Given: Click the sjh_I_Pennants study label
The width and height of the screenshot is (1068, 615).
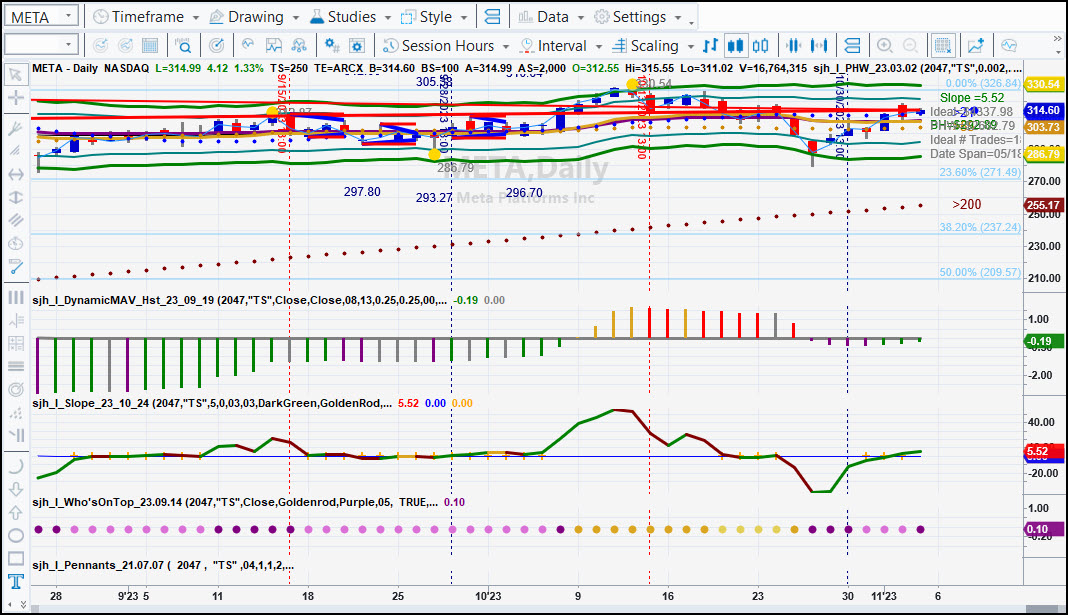Looking at the screenshot, I should [x=163, y=565].
